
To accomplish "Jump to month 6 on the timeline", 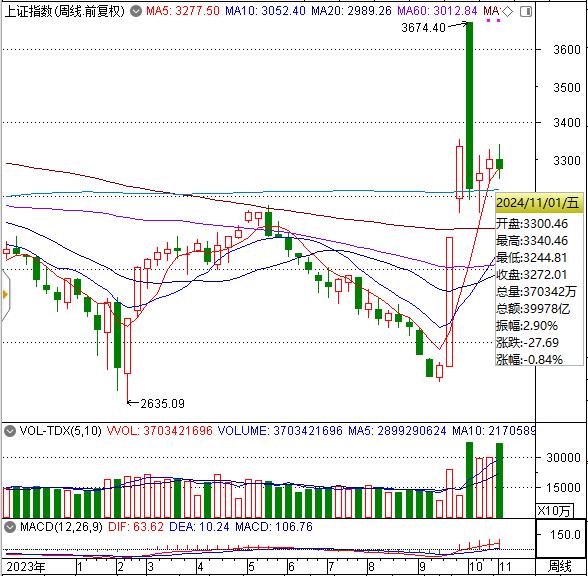I will point(291,566).
